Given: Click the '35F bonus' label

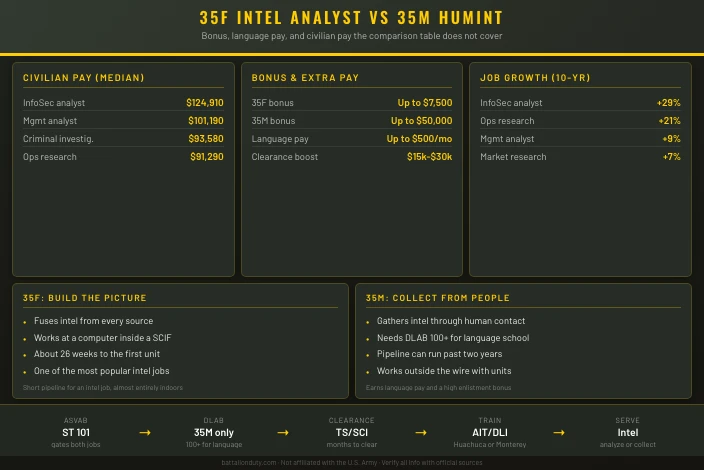Looking at the screenshot, I should coord(272,103).
